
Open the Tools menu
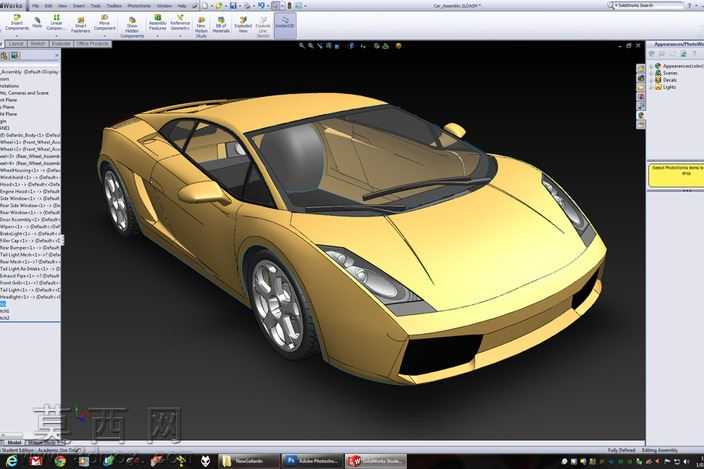[96, 6]
